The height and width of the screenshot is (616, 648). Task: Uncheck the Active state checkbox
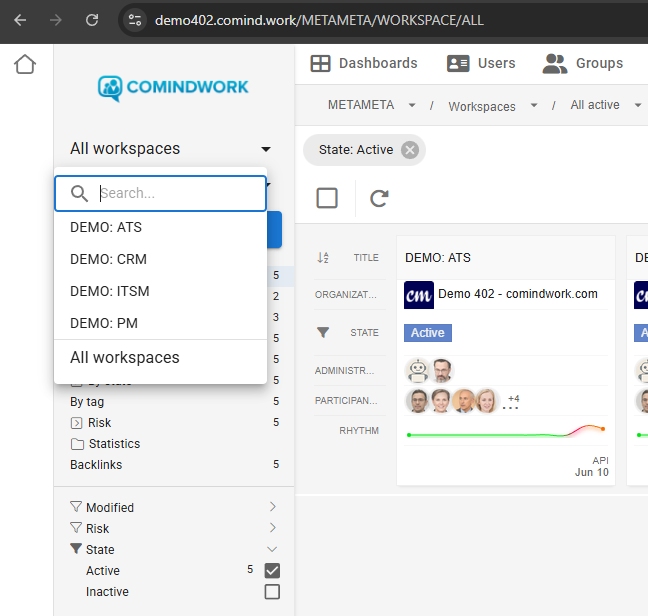[x=272, y=571]
